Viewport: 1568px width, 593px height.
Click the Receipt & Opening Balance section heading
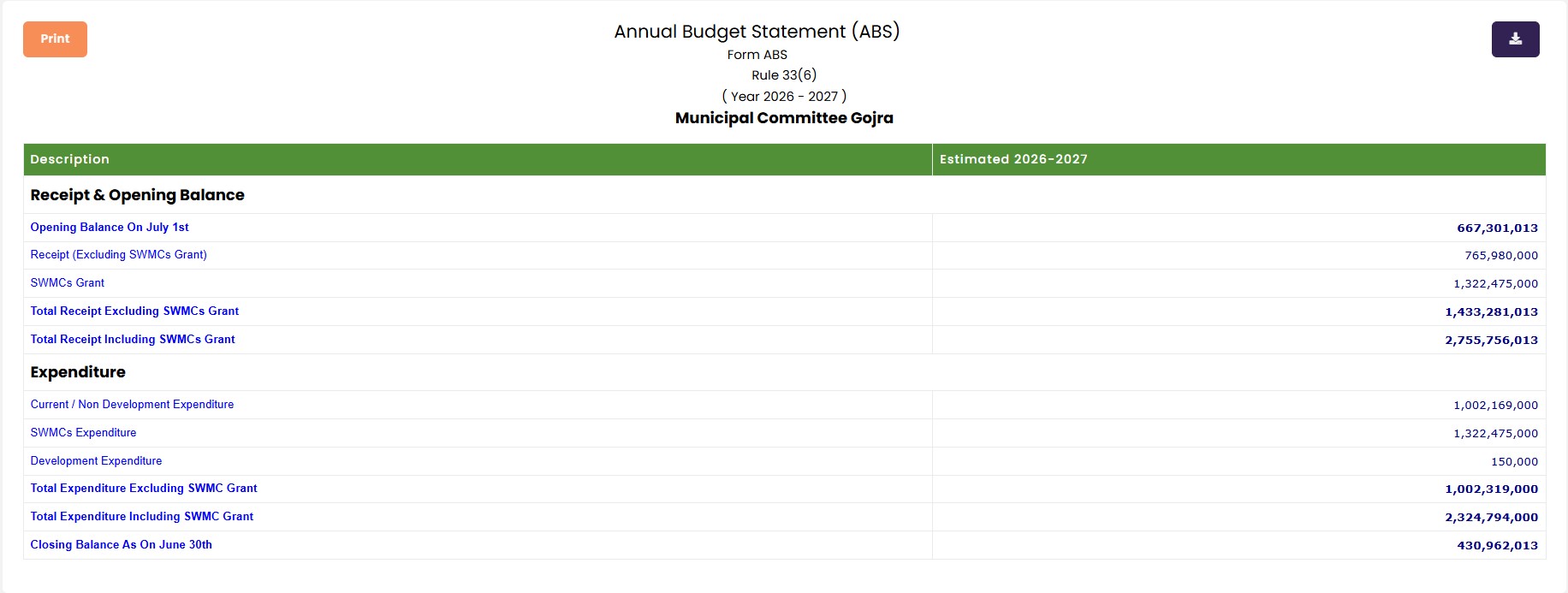(x=137, y=195)
